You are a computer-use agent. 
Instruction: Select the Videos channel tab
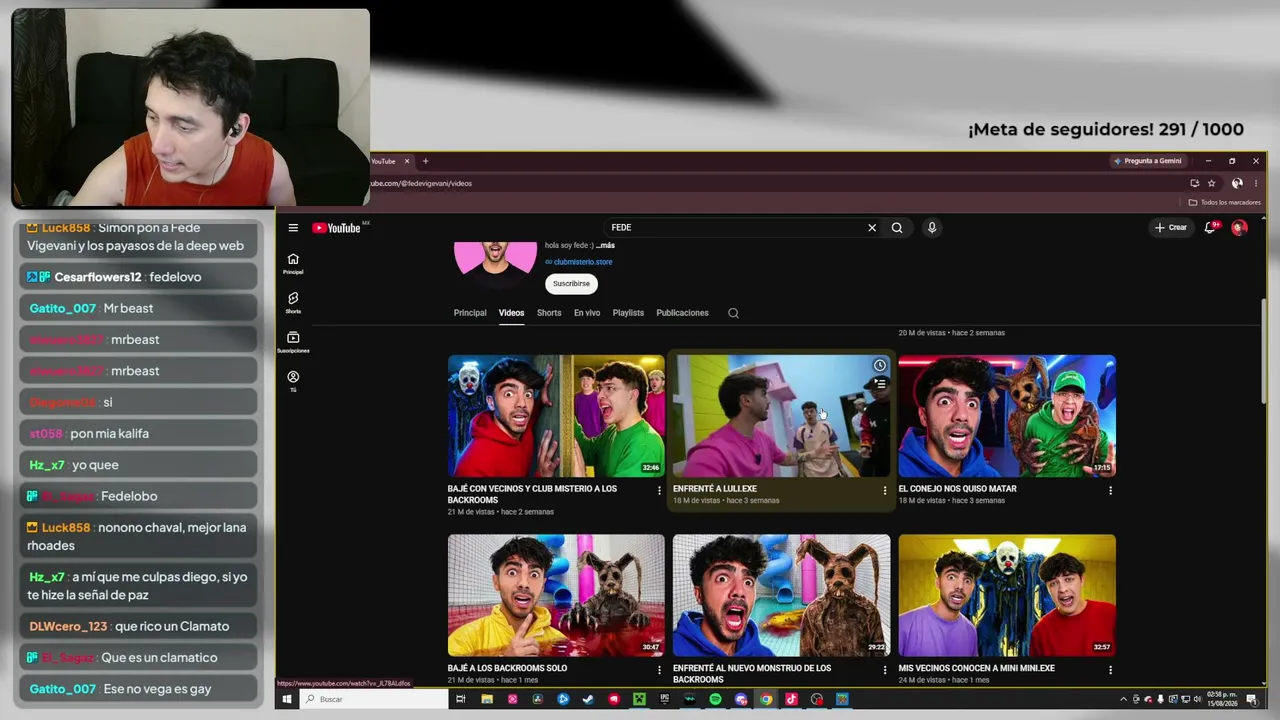click(511, 313)
